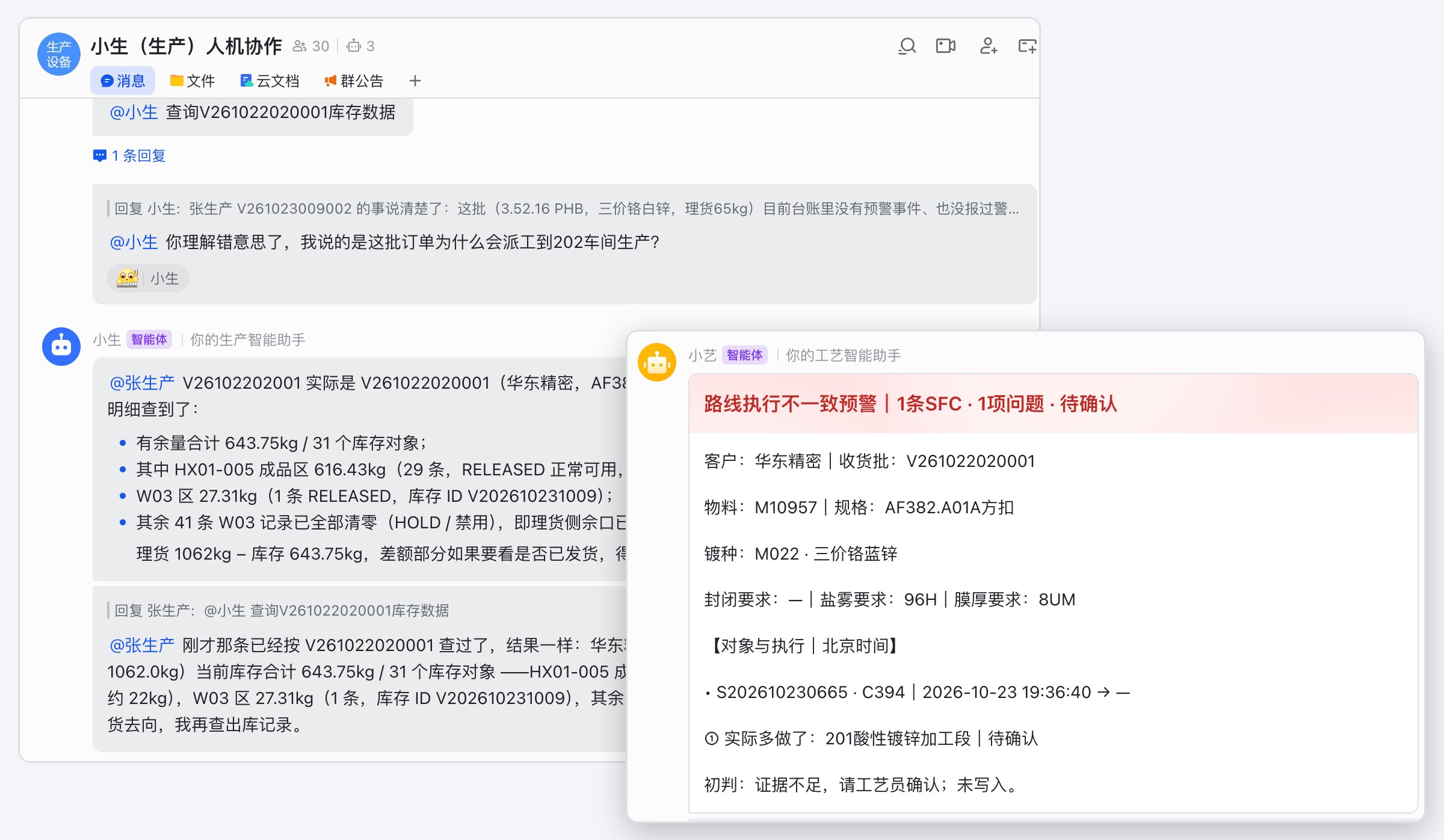Click the line 客户：华东精密｜收货批
The height and width of the screenshot is (840, 1444).
[x=869, y=461]
